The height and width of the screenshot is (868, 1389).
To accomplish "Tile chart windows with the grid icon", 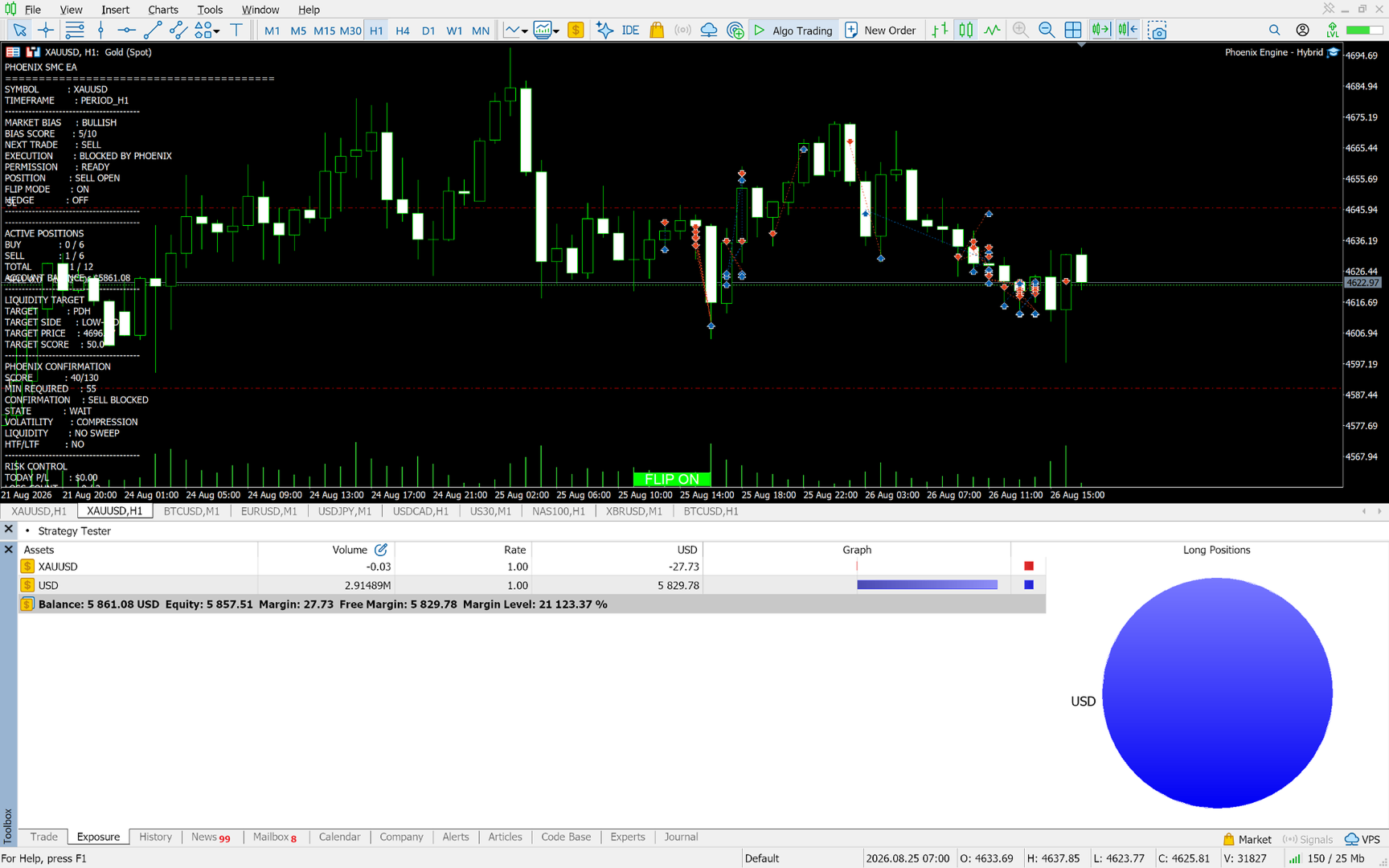I will (1073, 31).
